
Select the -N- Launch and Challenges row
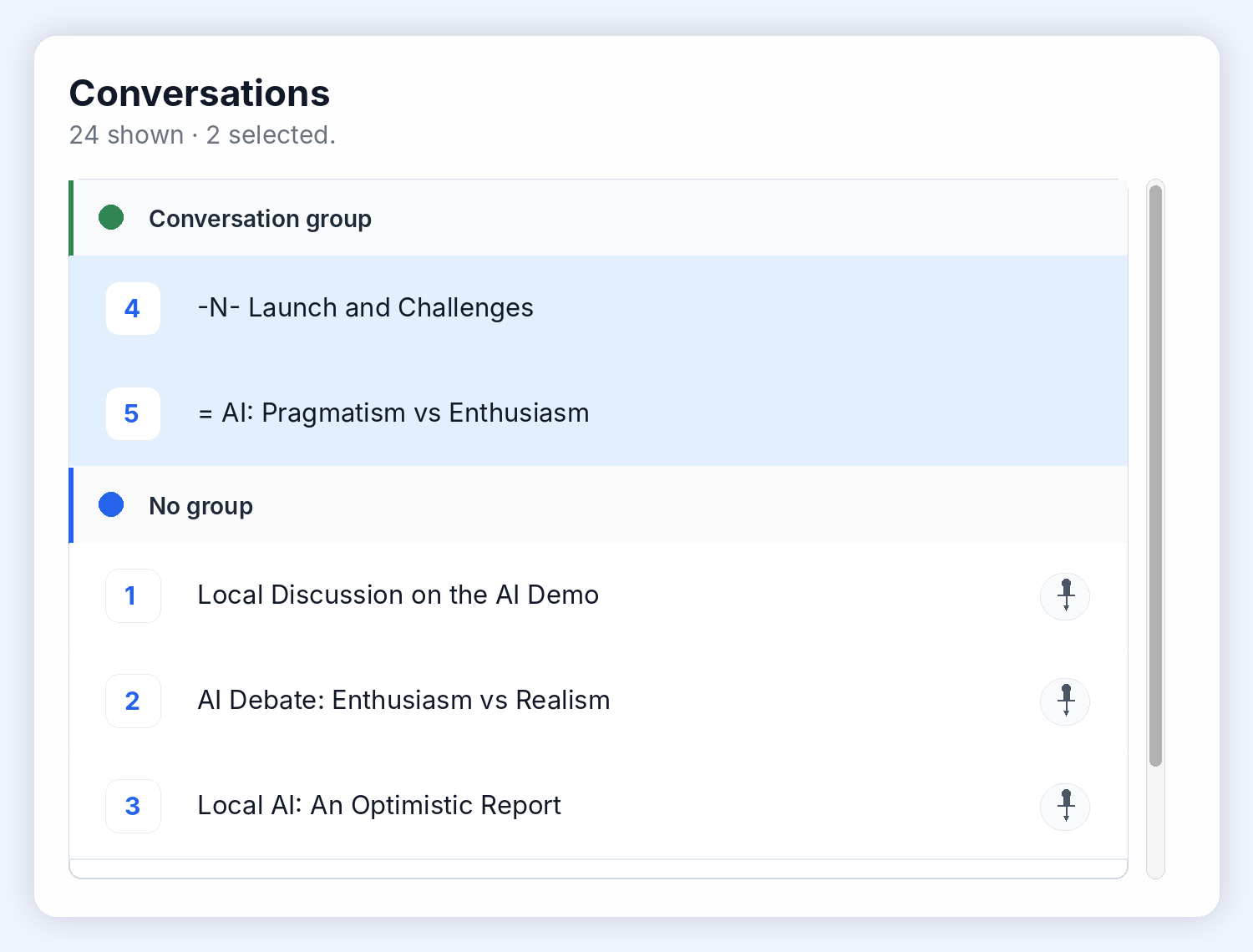pos(598,308)
